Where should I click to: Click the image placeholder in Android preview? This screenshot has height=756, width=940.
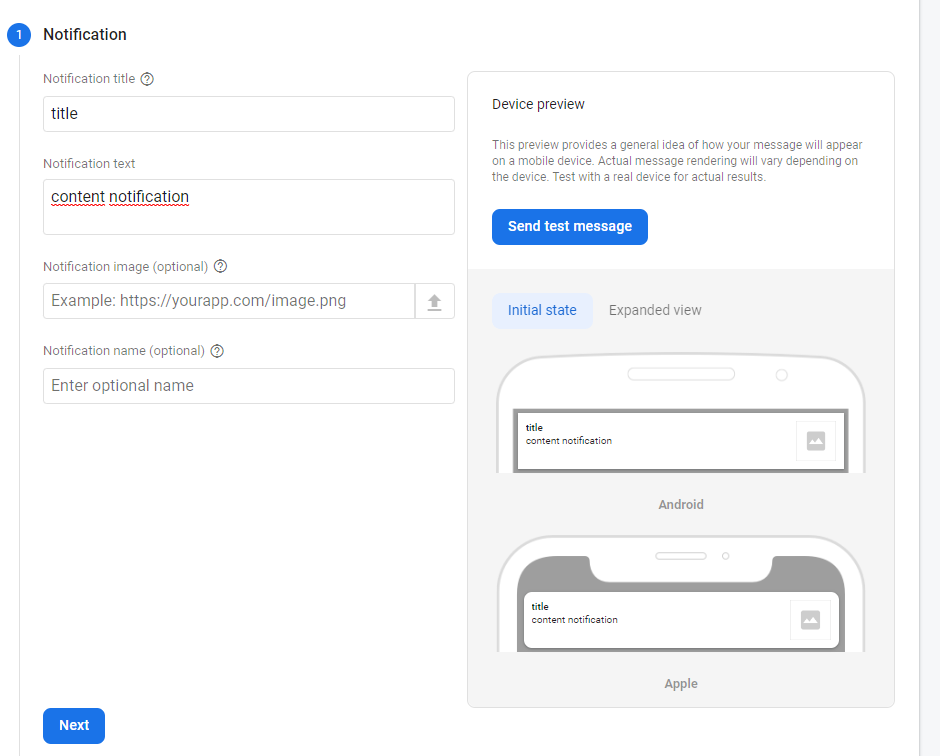pyautogui.click(x=815, y=440)
